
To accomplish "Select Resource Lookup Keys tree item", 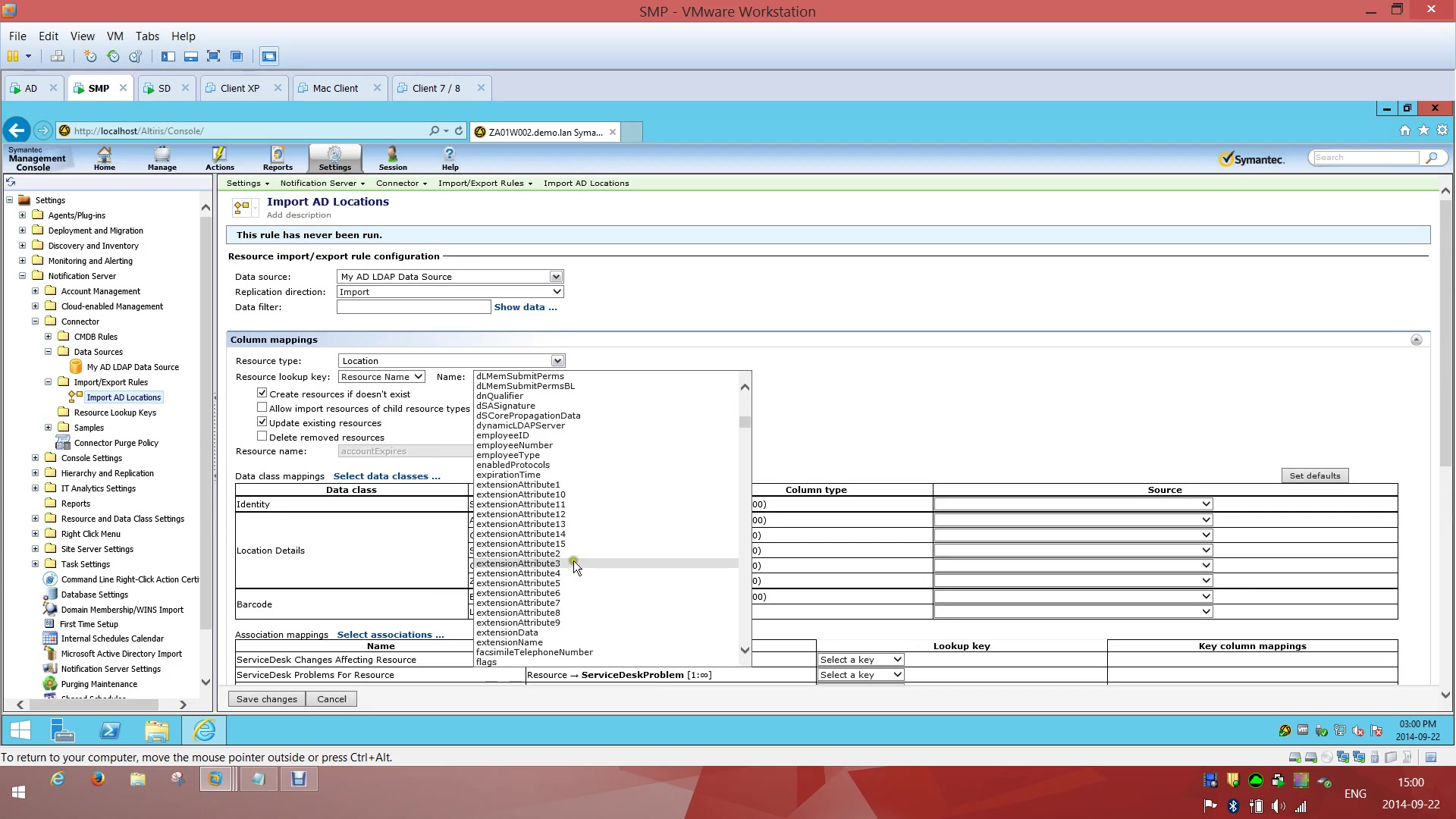I will tap(115, 413).
